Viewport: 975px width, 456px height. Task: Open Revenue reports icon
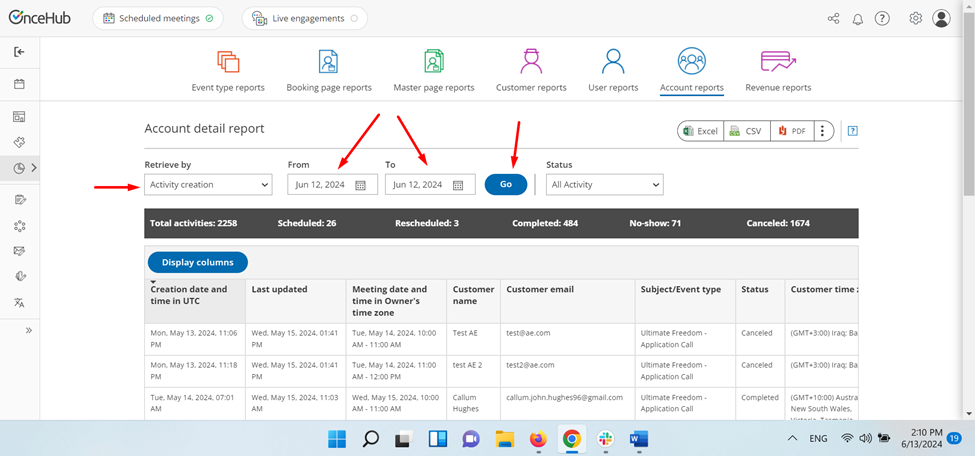point(779,62)
